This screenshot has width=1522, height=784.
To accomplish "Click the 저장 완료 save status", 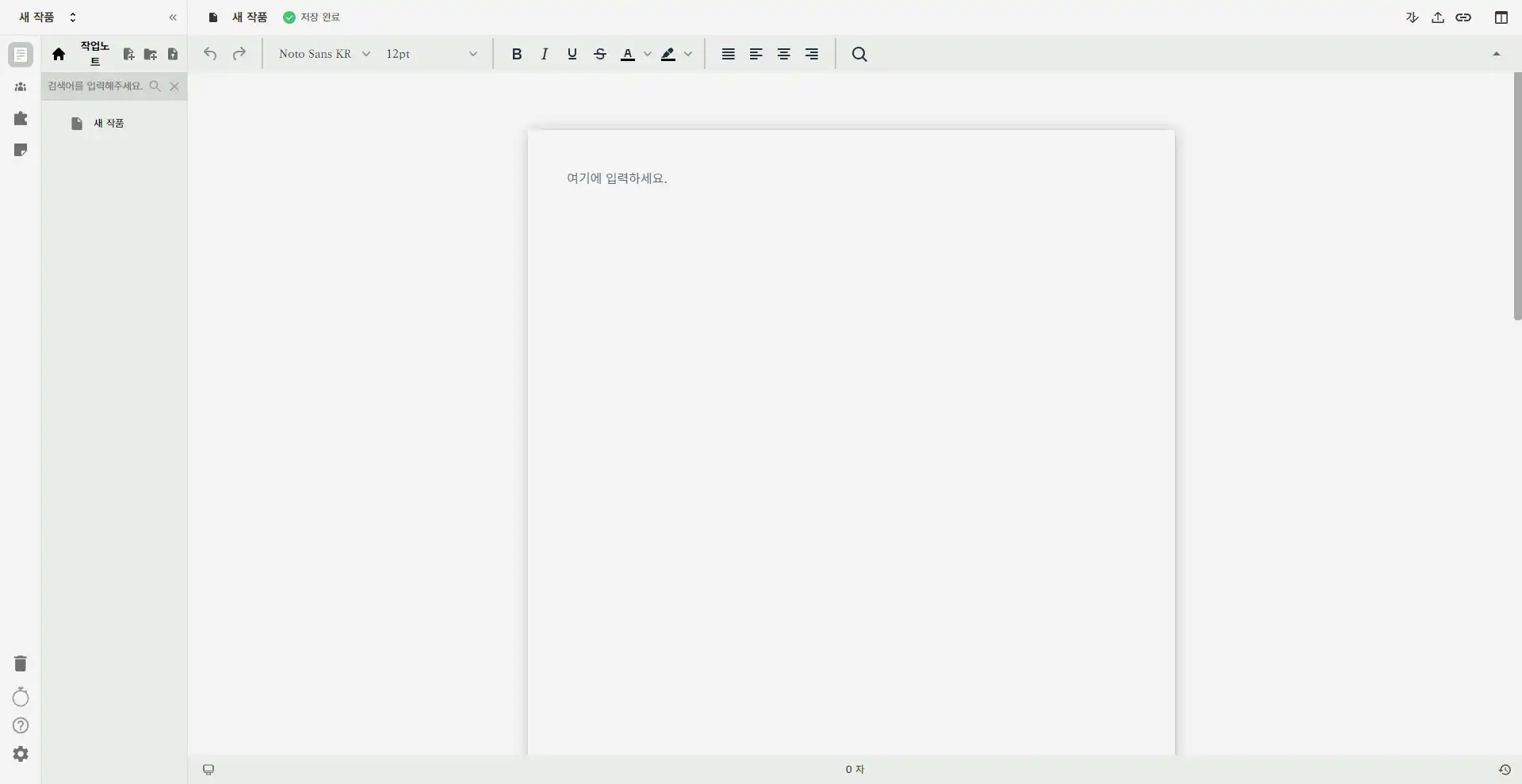I will (x=312, y=17).
